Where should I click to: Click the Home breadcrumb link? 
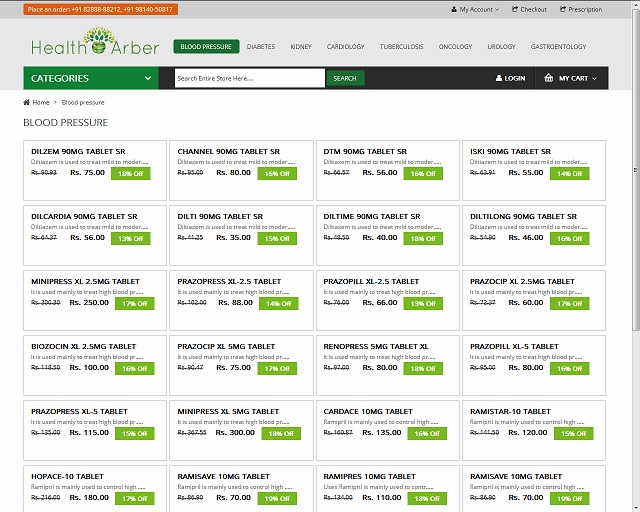click(x=41, y=102)
